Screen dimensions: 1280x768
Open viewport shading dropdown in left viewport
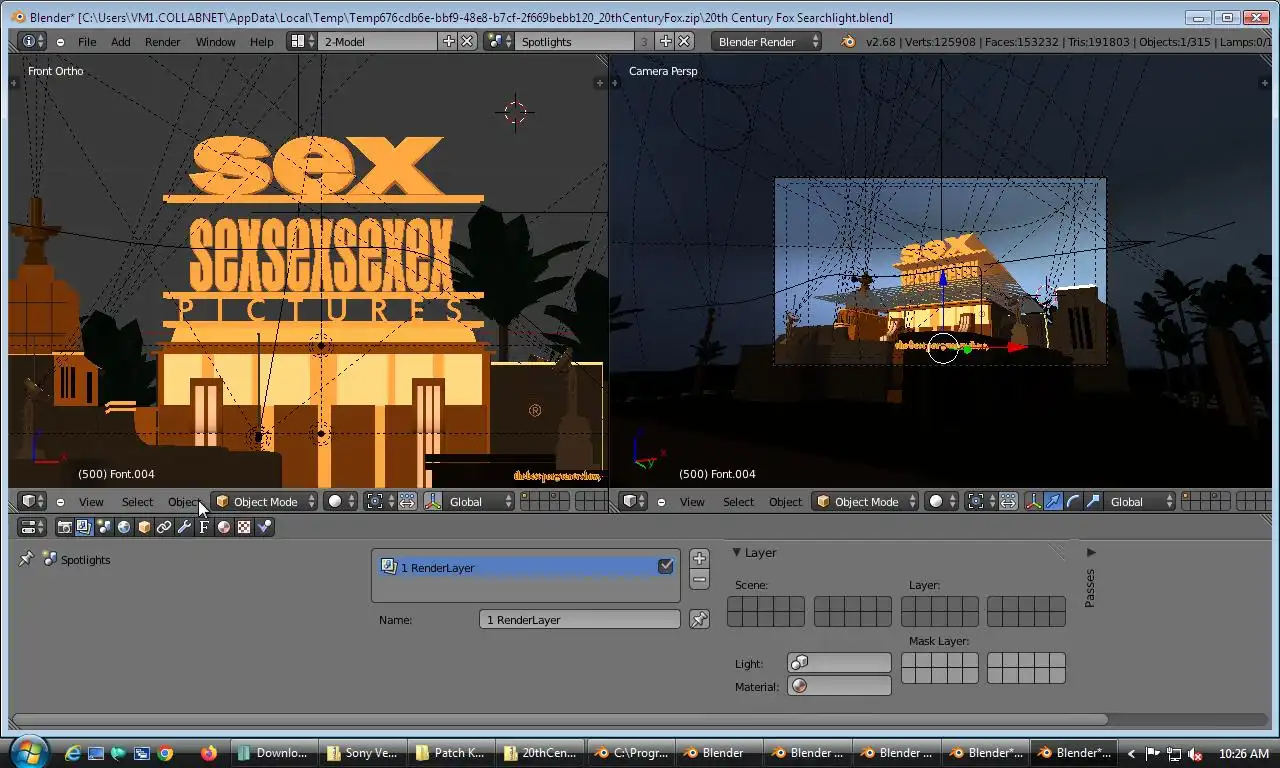coord(341,502)
